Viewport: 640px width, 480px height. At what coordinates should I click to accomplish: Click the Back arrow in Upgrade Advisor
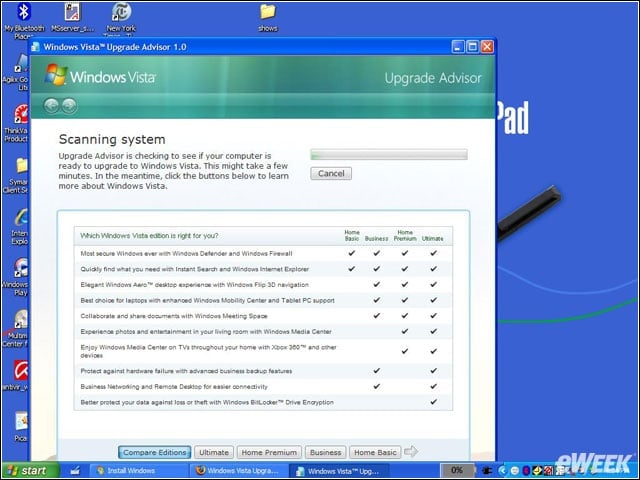(51, 106)
